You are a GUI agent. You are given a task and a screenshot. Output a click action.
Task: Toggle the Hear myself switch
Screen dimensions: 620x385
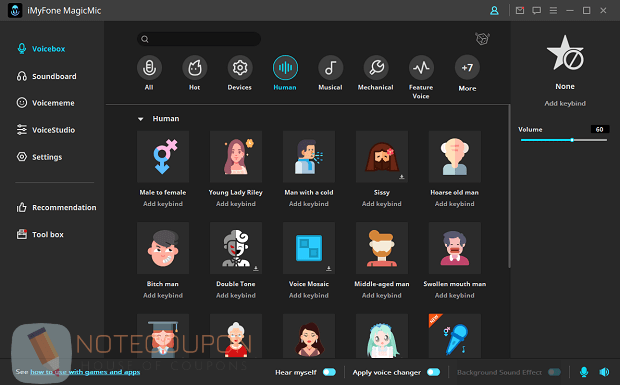329,372
